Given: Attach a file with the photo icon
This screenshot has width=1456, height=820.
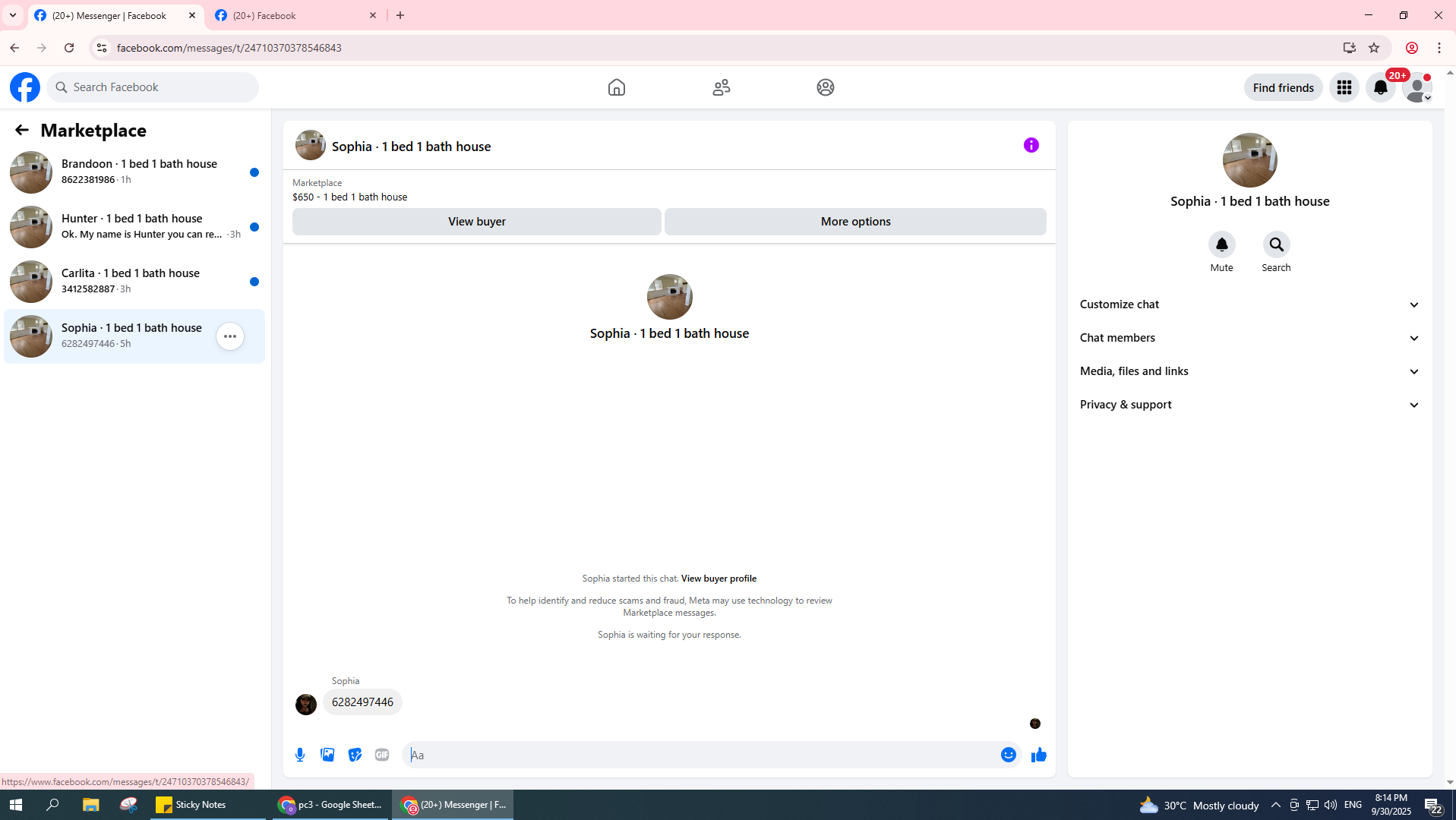Looking at the screenshot, I should coord(327,755).
